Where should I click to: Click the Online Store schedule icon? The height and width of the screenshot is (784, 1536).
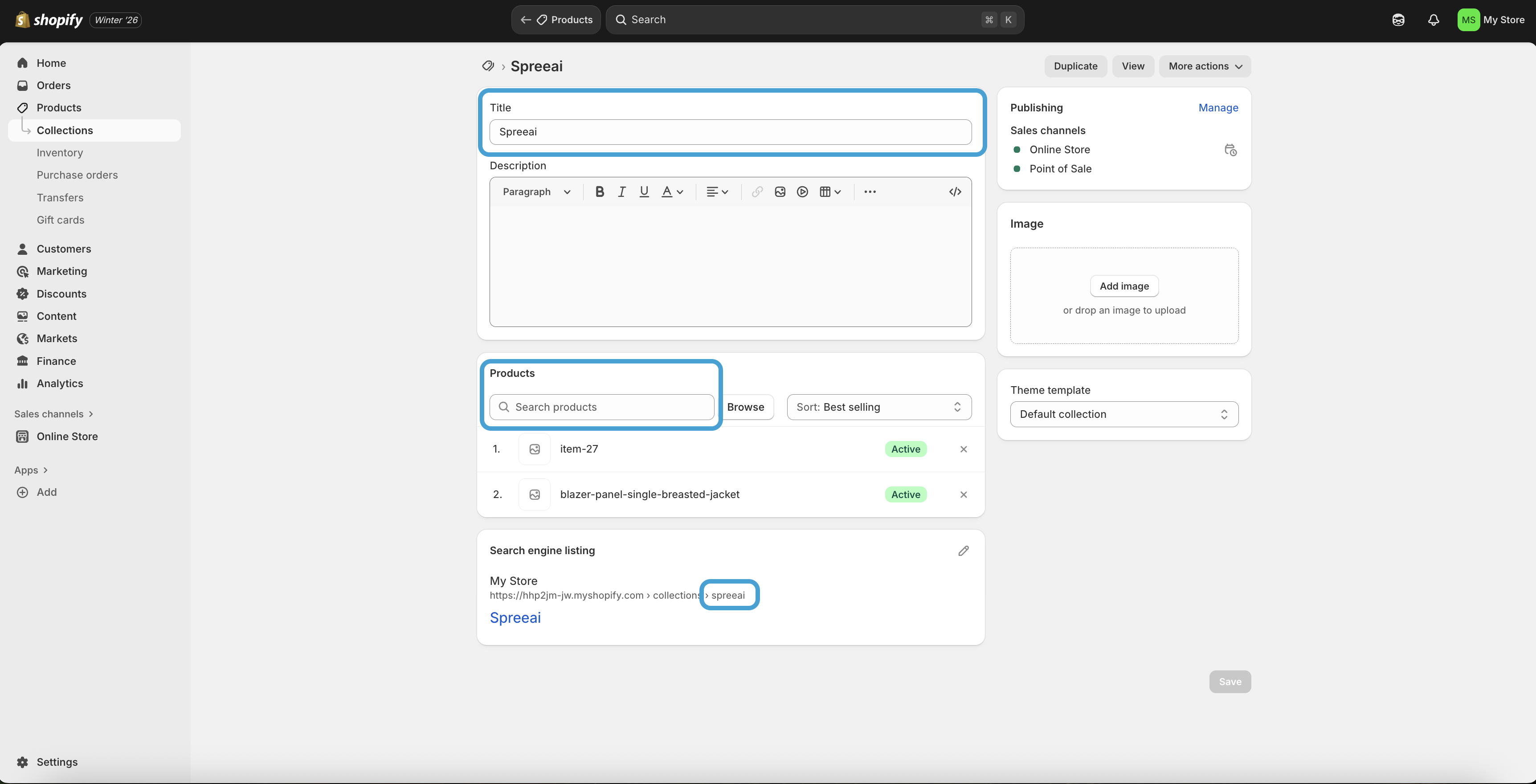[1231, 150]
